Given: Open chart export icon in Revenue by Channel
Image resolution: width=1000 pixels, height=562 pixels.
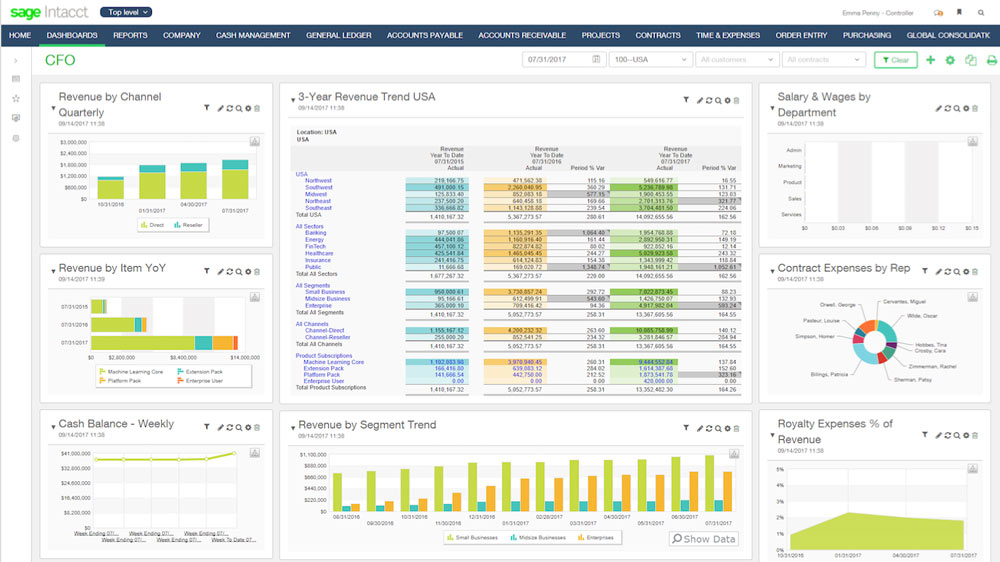Looking at the screenshot, I should (254, 142).
